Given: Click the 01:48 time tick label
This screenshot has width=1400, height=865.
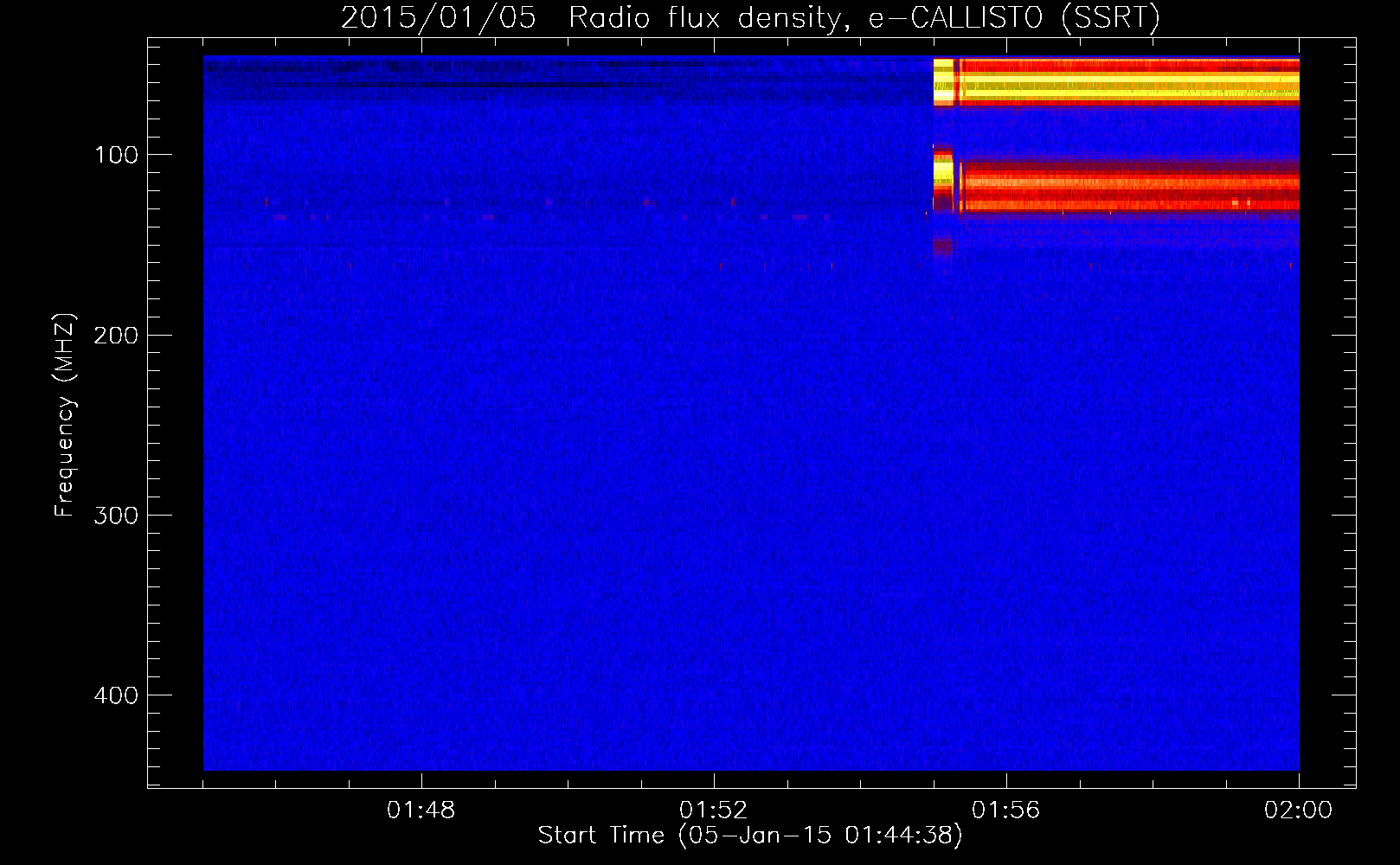Looking at the screenshot, I should point(421,811).
